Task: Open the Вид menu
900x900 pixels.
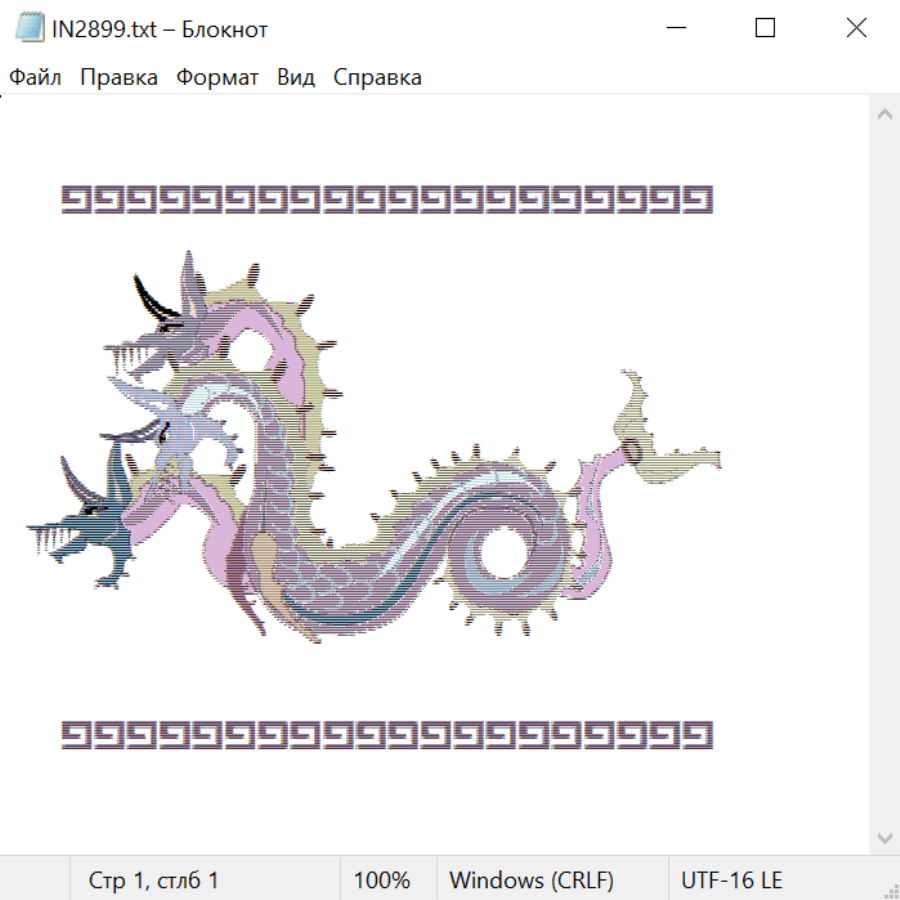Action: [x=296, y=78]
